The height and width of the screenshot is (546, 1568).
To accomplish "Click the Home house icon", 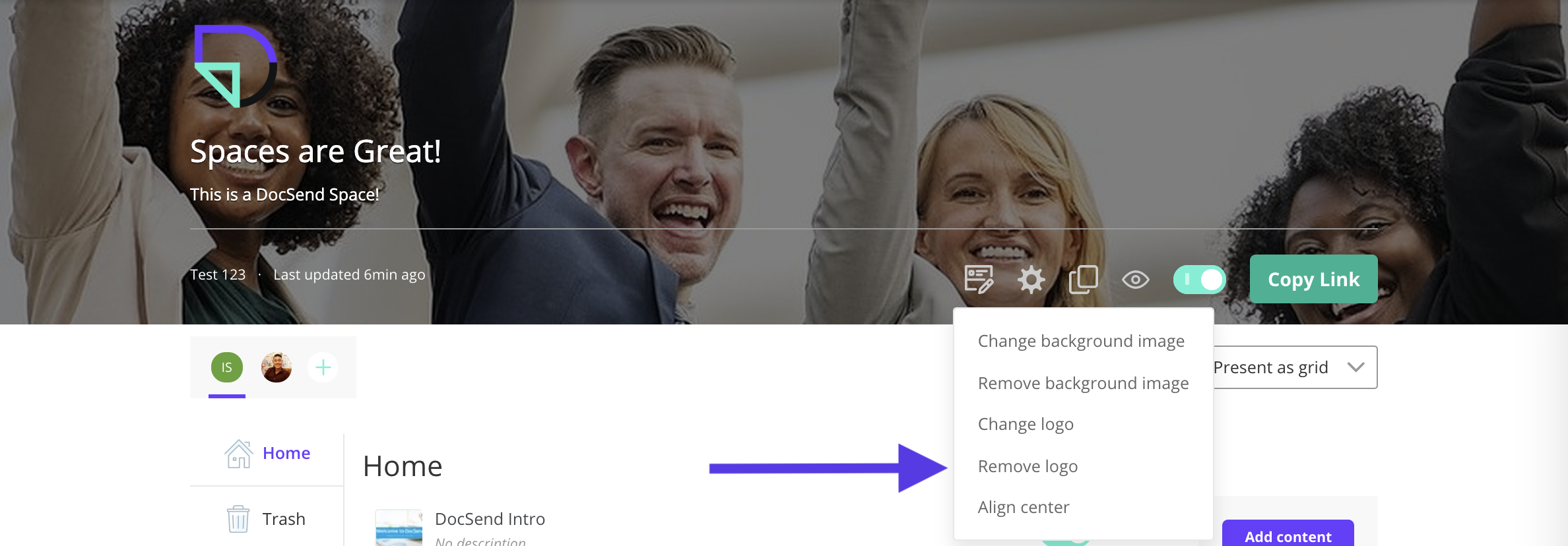I will [x=238, y=454].
